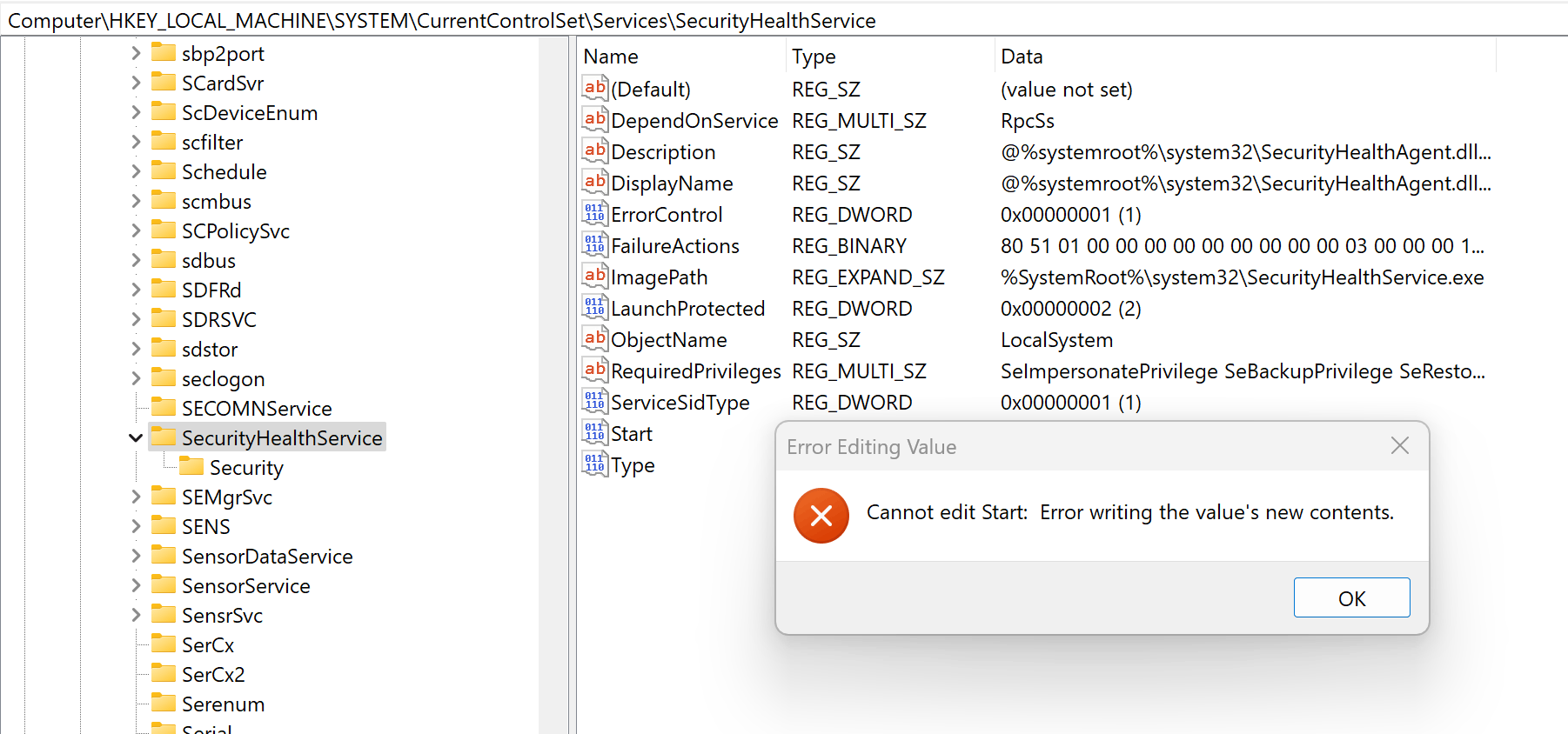Click the ServiceSidType DWORD icon
This screenshot has width=1568, height=734.
pos(595,401)
